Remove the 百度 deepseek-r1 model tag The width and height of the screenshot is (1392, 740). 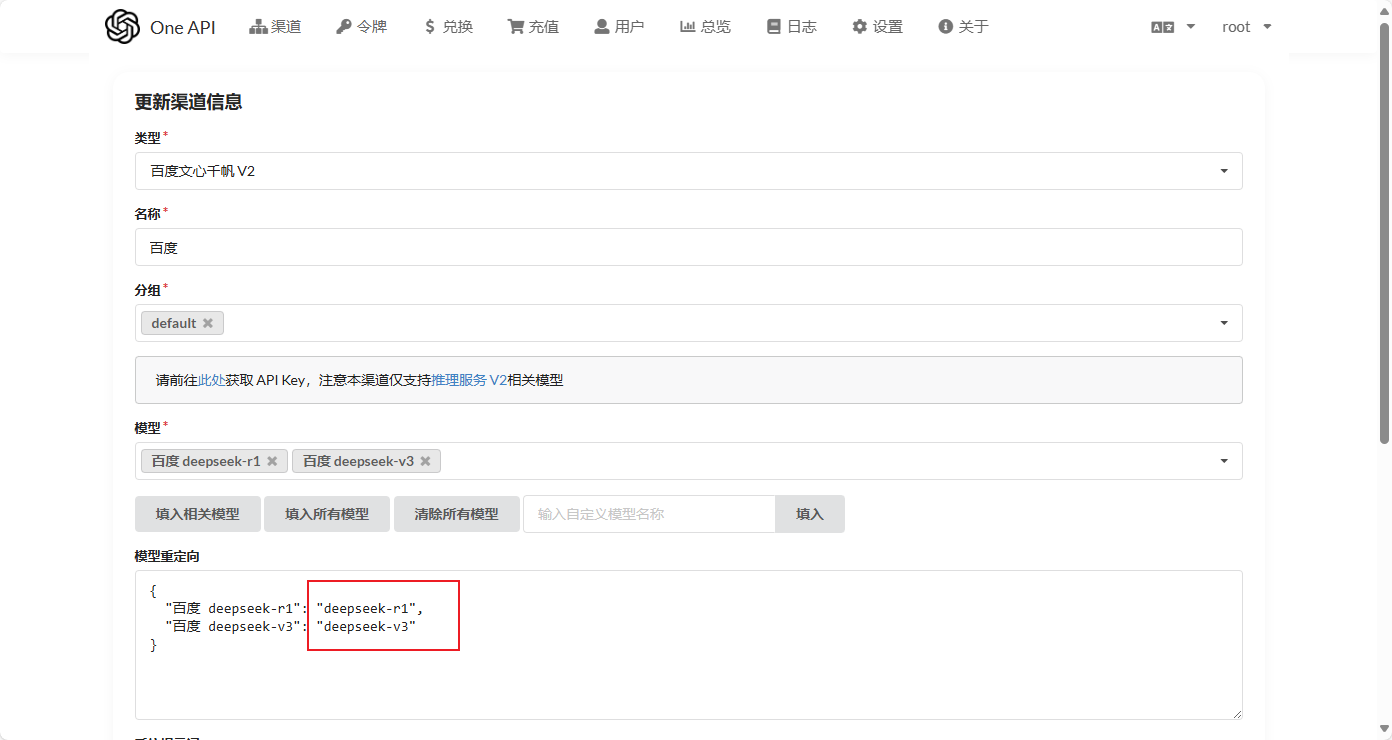pyautogui.click(x=272, y=461)
